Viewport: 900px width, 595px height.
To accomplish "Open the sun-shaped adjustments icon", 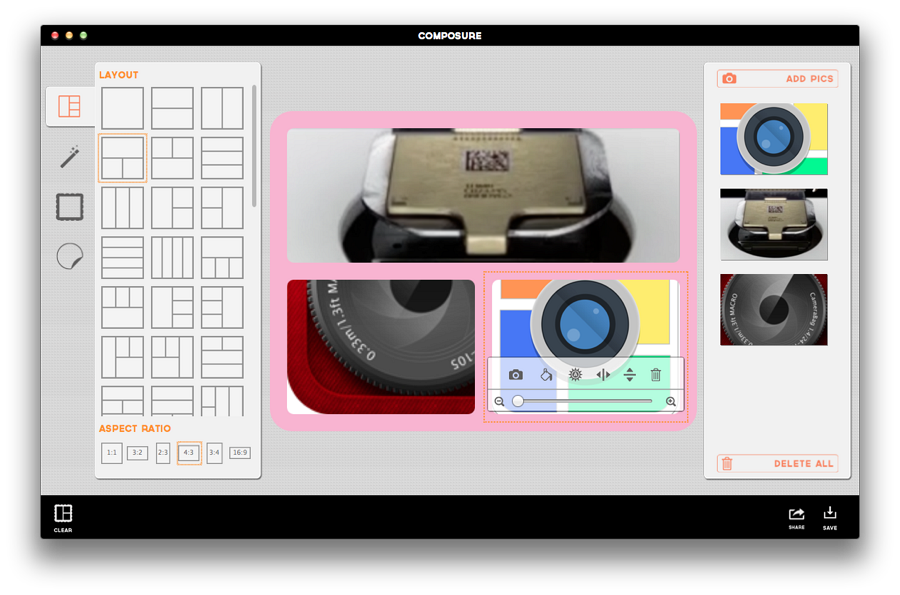I will [575, 375].
